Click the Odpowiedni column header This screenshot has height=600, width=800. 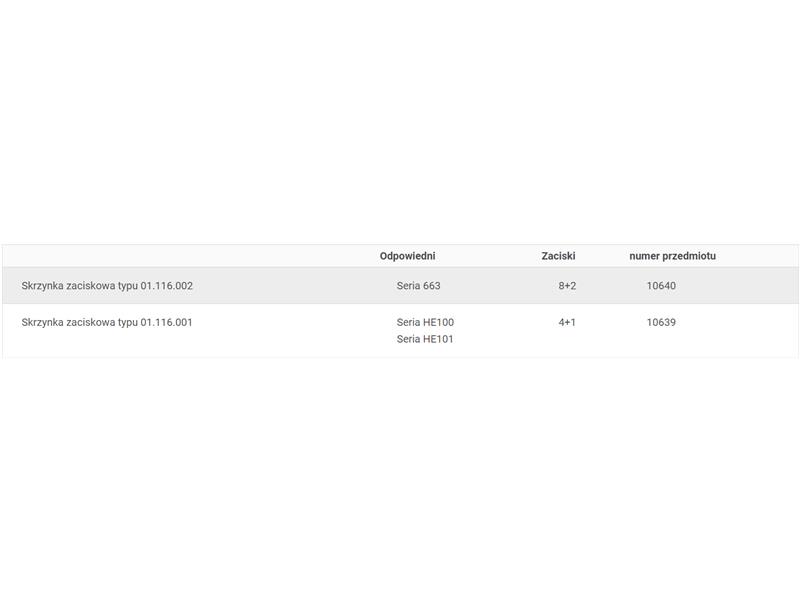tap(407, 256)
